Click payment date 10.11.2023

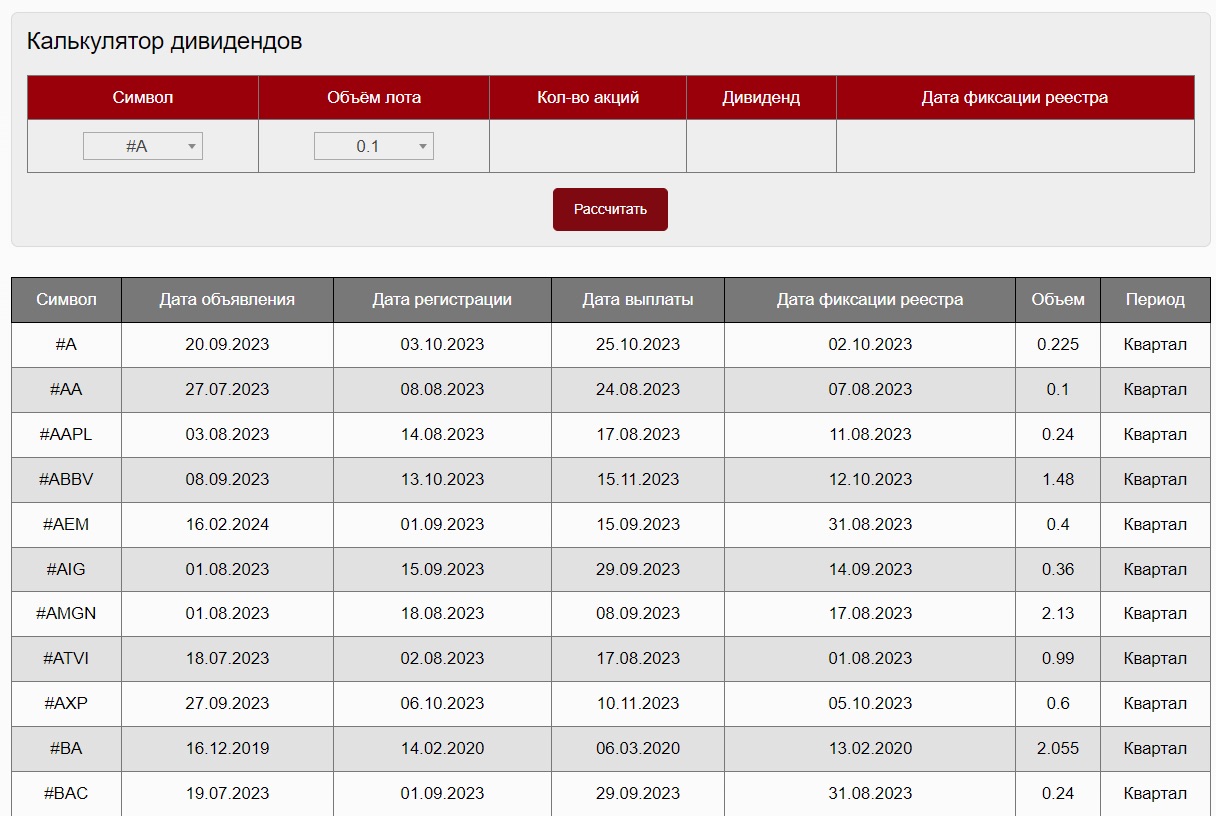click(638, 704)
